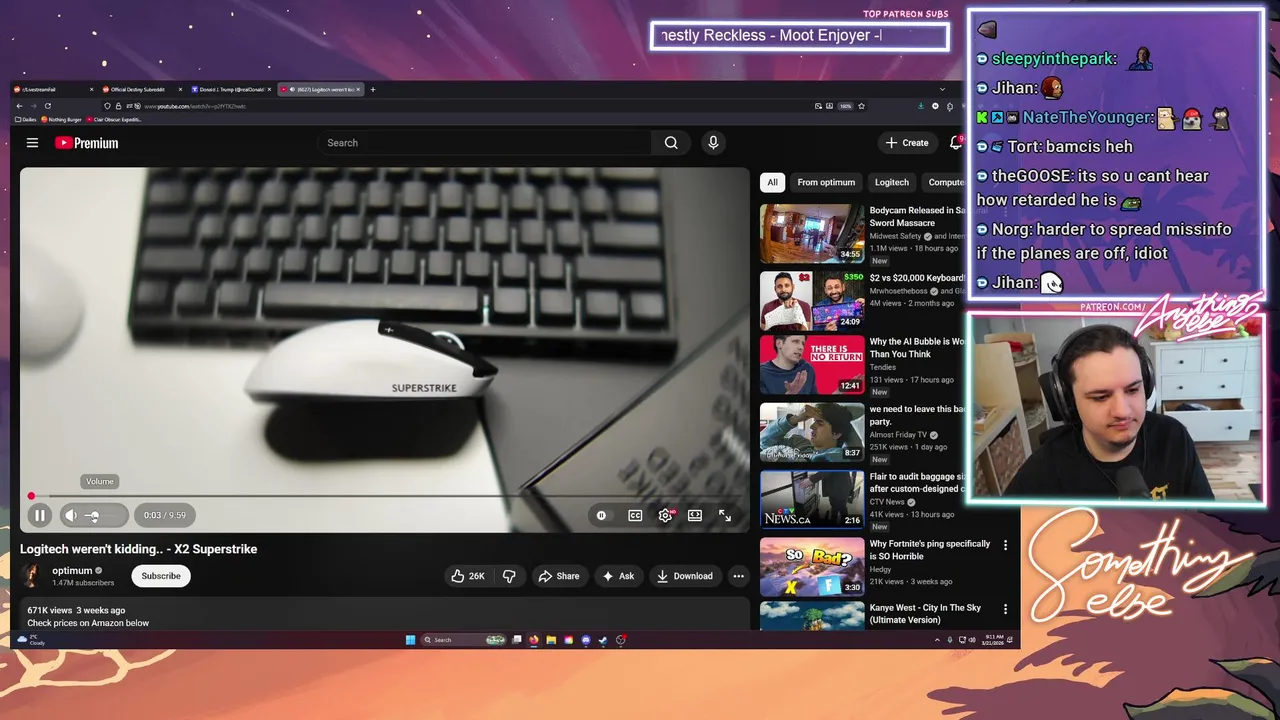
Task: Open options menu for Kanye West video
Action: pyautogui.click(x=1005, y=609)
